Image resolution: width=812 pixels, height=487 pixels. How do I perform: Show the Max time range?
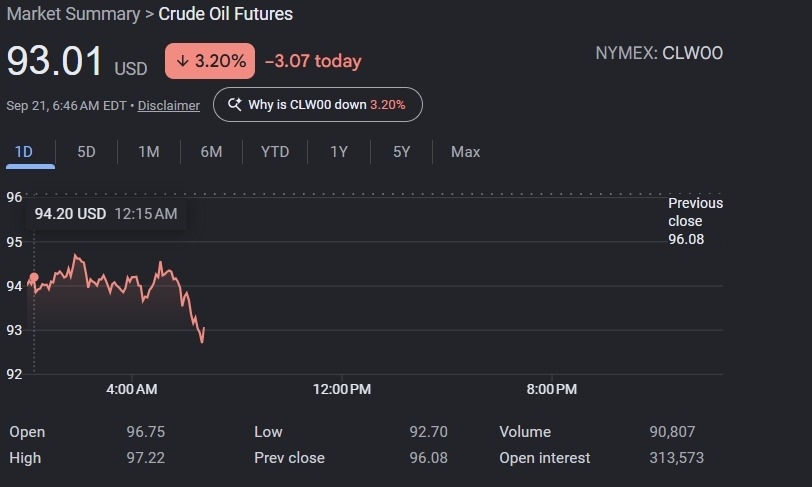pos(466,152)
